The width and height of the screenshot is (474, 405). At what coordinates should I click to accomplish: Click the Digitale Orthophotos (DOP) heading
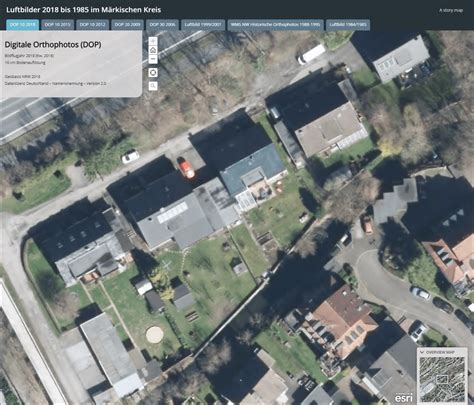53,44
